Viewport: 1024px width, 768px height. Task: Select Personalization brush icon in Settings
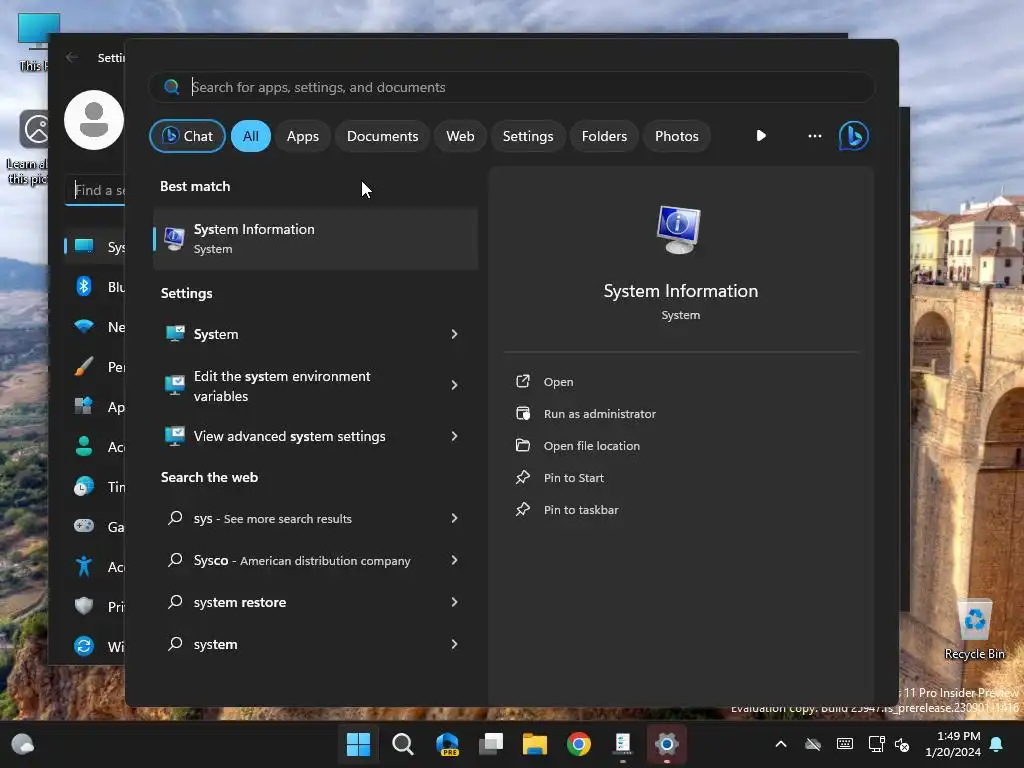tap(84, 366)
